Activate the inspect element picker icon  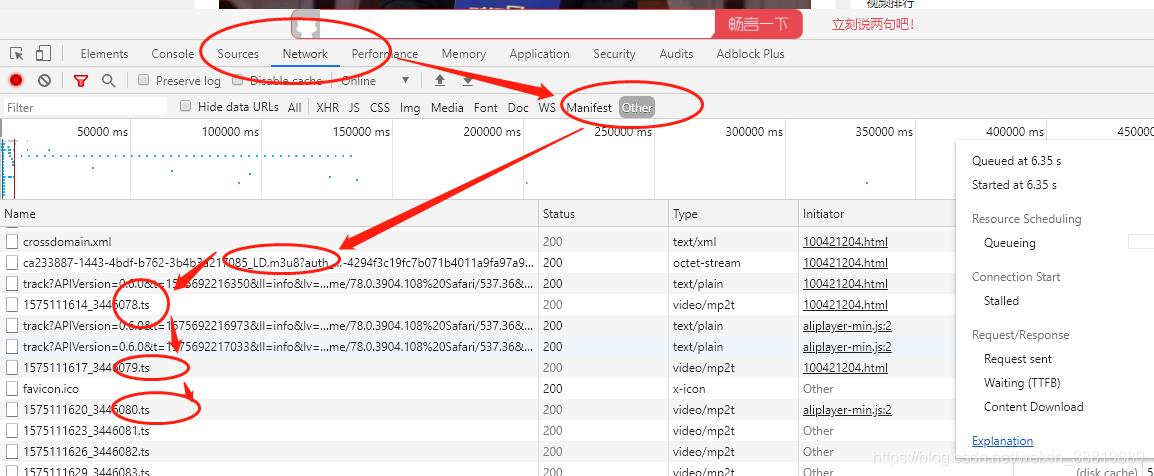click(16, 54)
